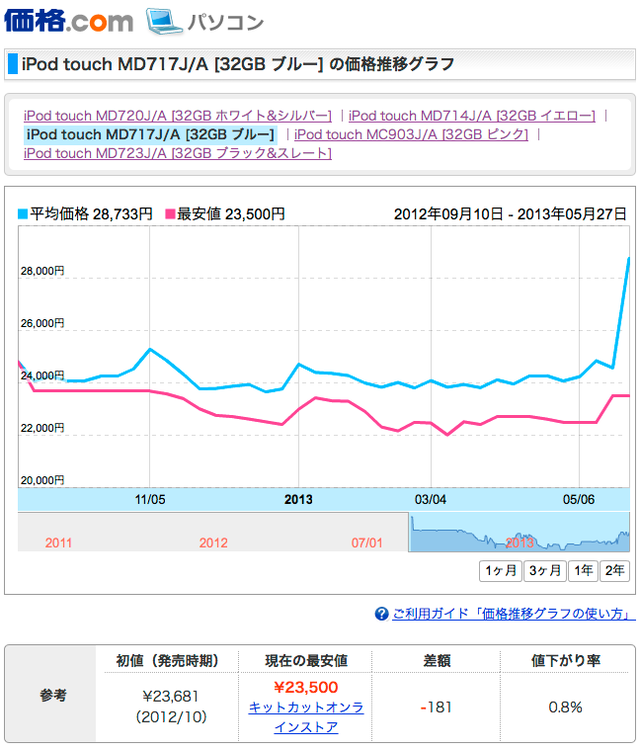Click the 28,000円 axis label

tap(42, 271)
